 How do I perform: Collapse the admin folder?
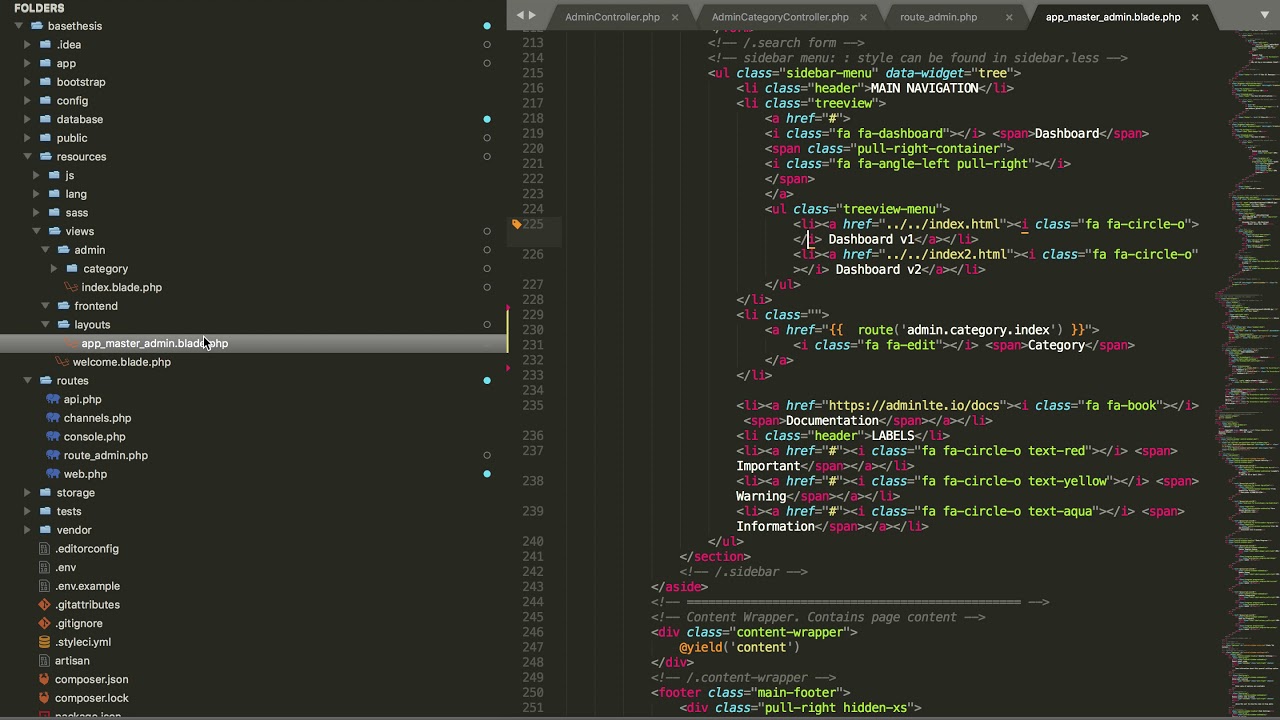click(x=45, y=250)
